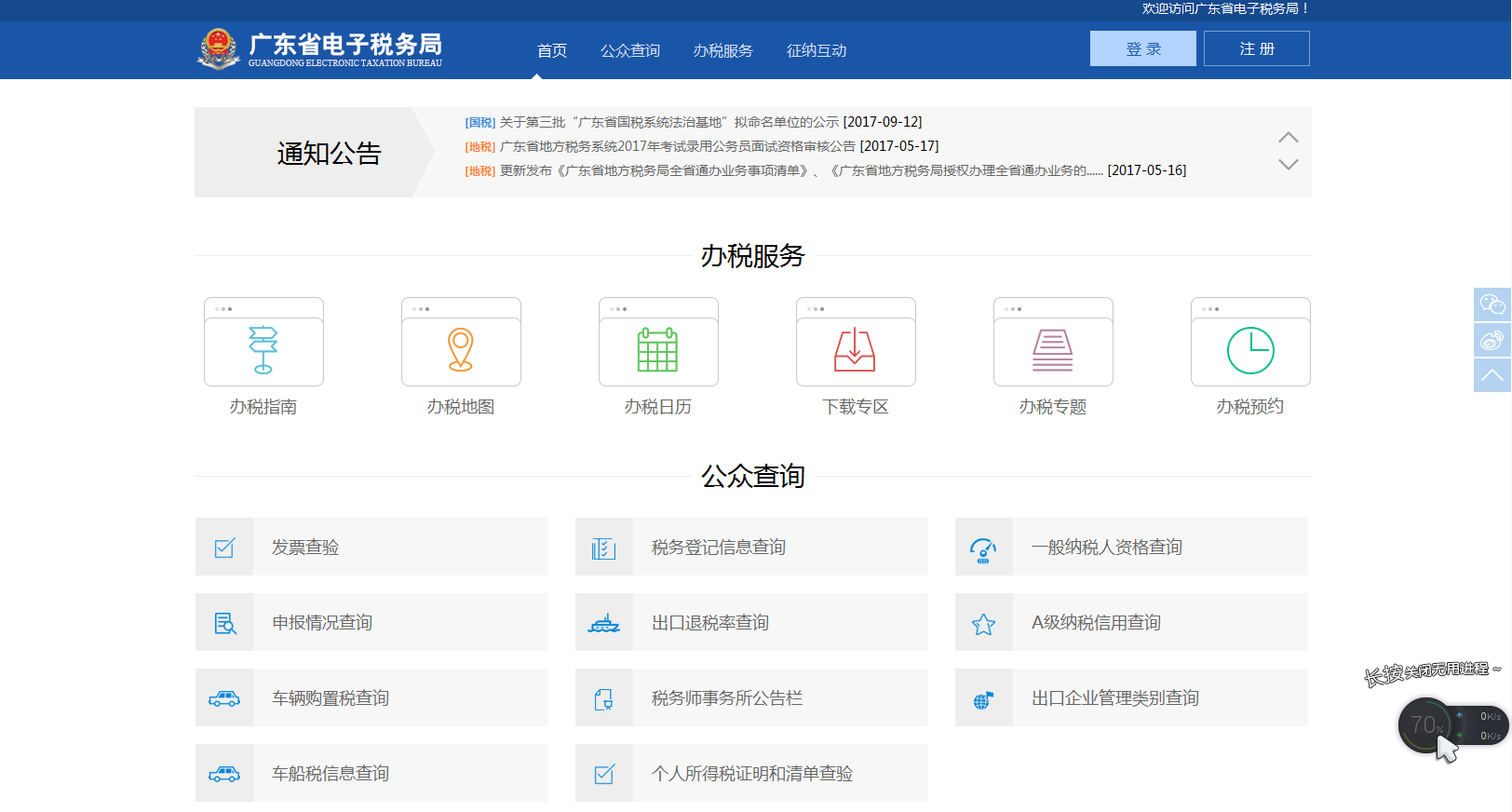Click the 税务登记信息查询 ledger icon
The width and height of the screenshot is (1512, 812).
click(604, 548)
